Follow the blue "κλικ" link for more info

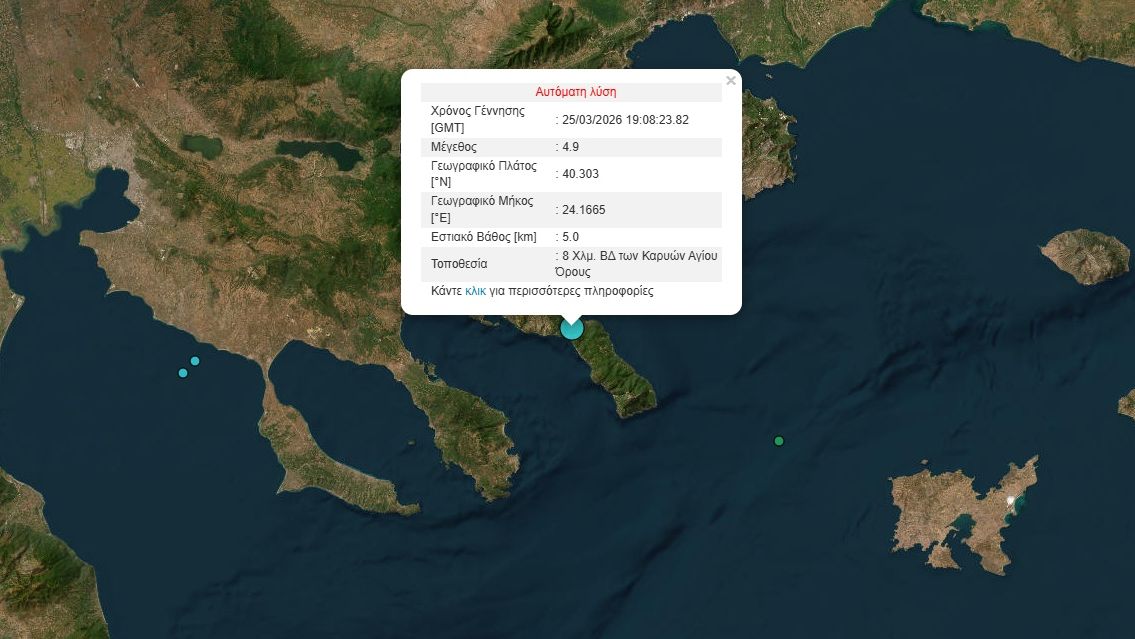coord(475,291)
